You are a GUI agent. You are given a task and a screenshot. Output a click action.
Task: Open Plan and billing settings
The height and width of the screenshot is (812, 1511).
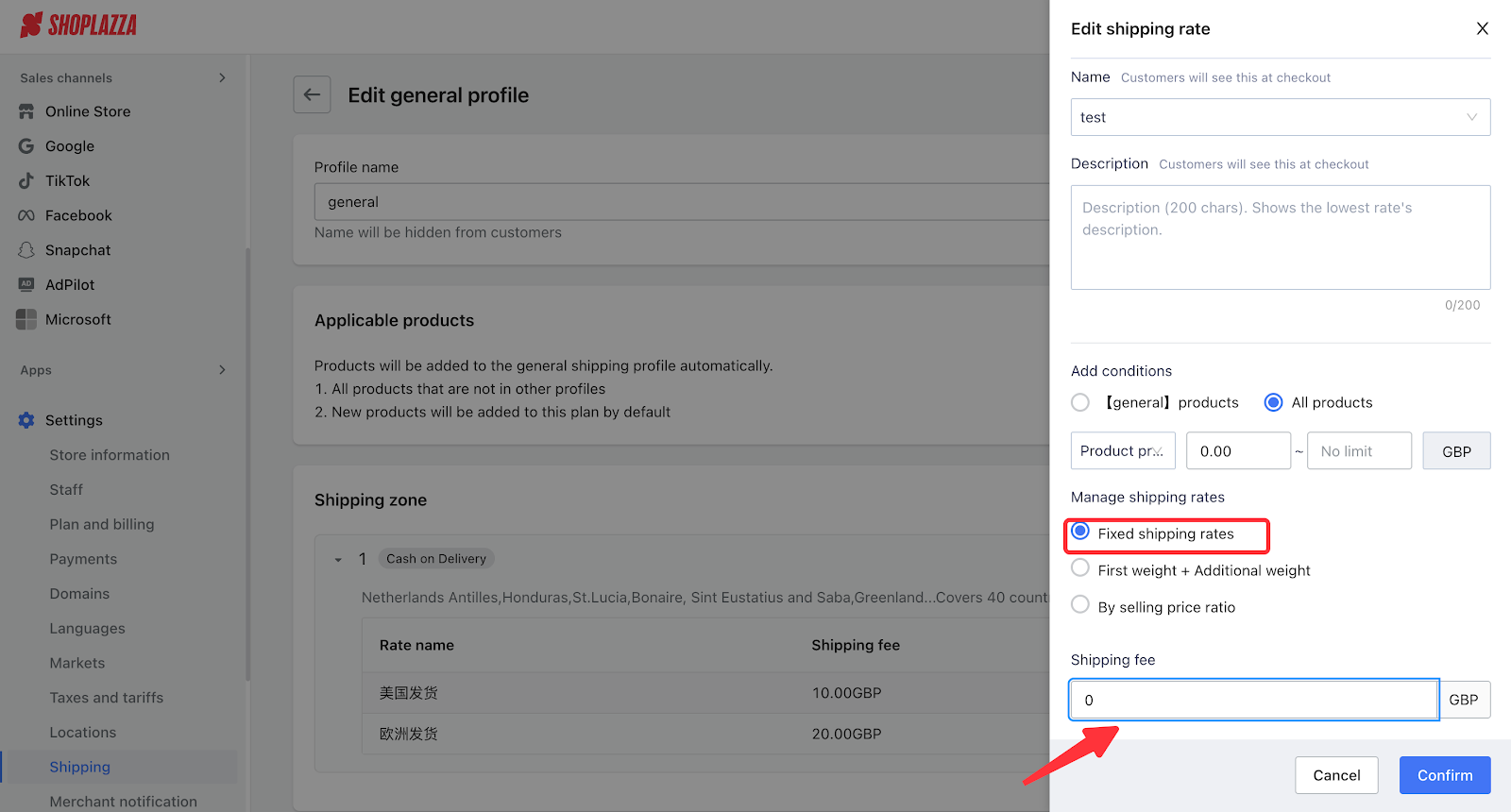coord(102,524)
